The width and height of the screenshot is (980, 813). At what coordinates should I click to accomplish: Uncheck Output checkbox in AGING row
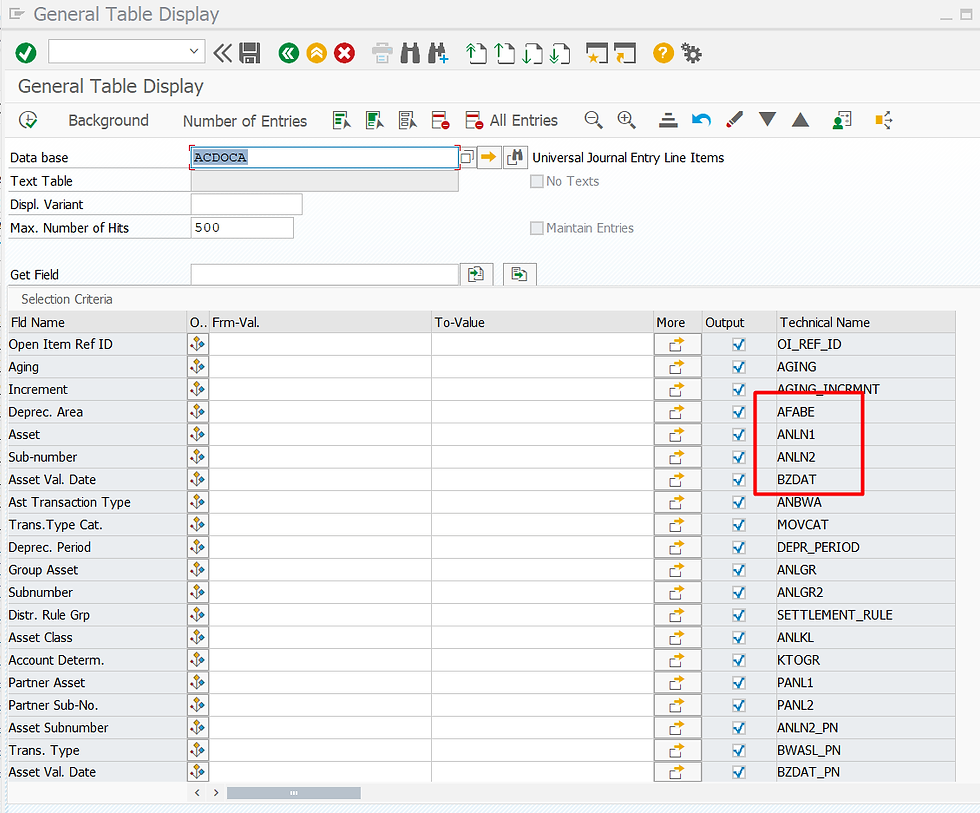tap(739, 367)
